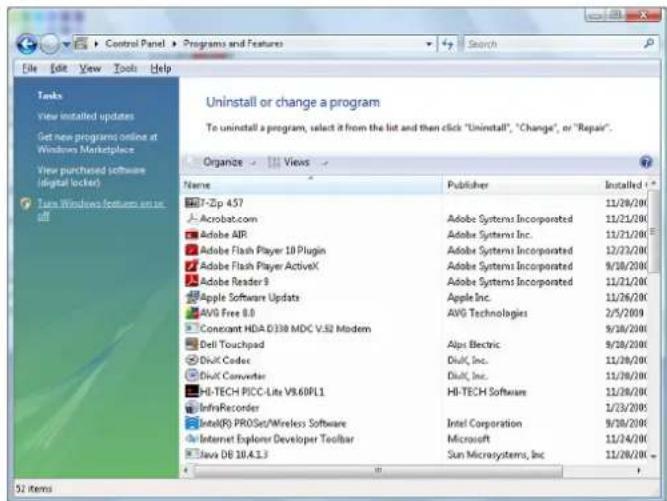The width and height of the screenshot is (667, 501).
Task: Click the 7-Zip 4.57 program icon
Action: (x=192, y=203)
